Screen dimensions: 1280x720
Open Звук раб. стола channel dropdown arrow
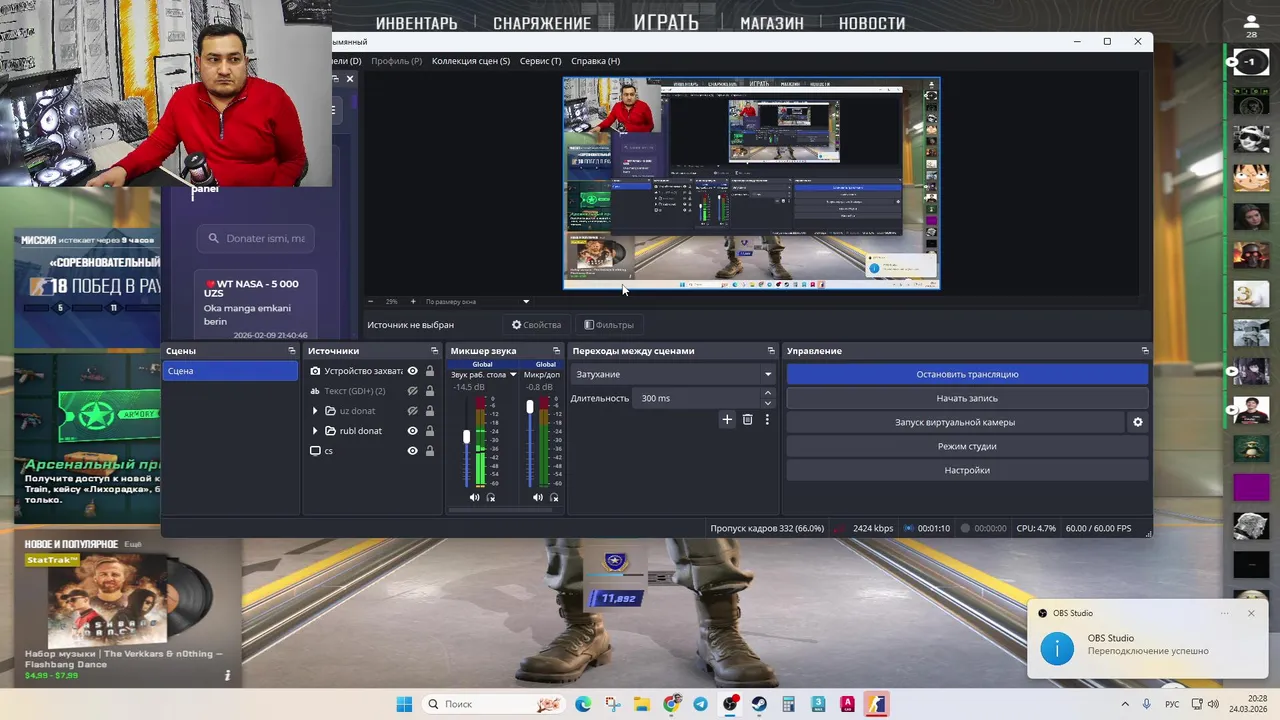pyautogui.click(x=513, y=375)
